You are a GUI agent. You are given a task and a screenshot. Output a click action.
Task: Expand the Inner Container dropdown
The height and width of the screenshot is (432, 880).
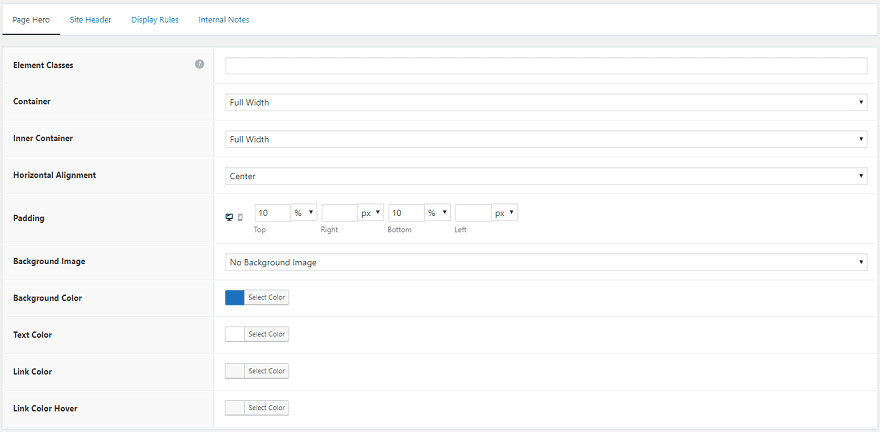point(546,139)
